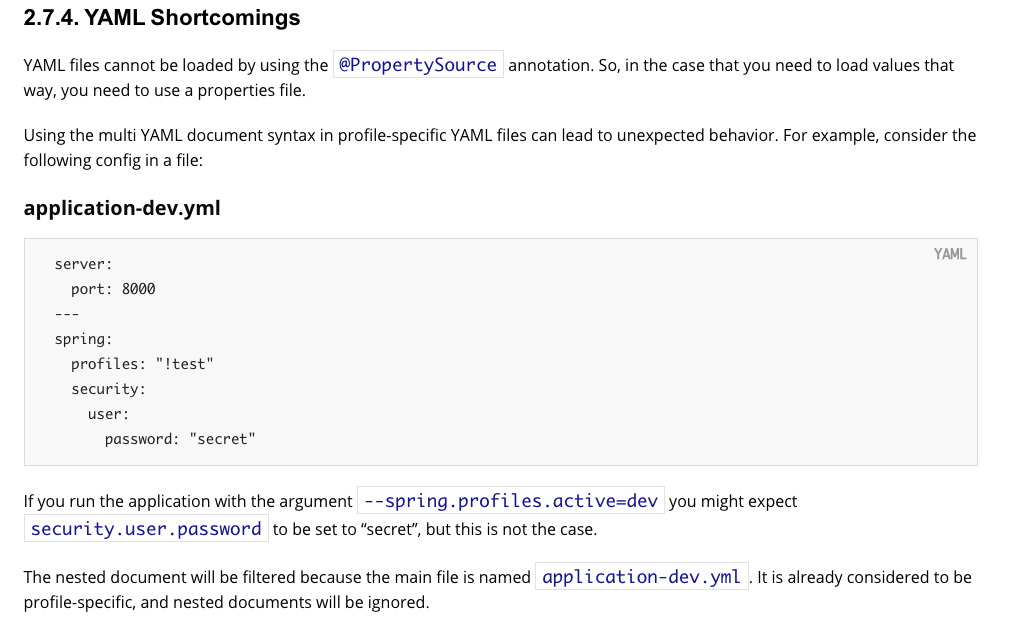Viewport: 1020px width, 629px height.
Task: Click the YAML language label in code block
Action: point(949,254)
